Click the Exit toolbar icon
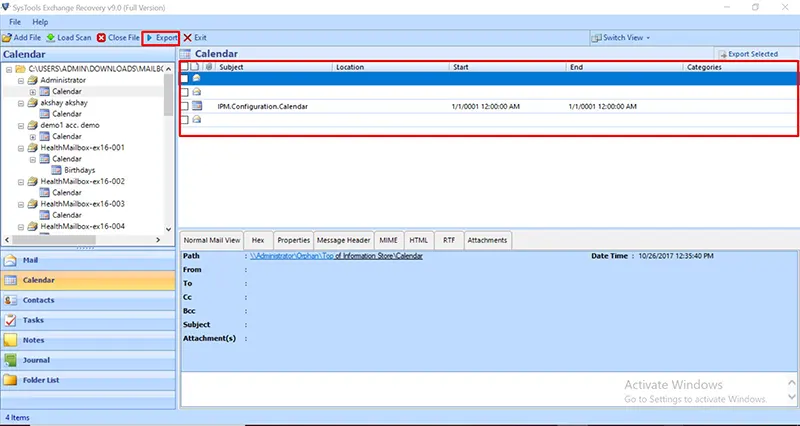800x426 pixels. 187,38
